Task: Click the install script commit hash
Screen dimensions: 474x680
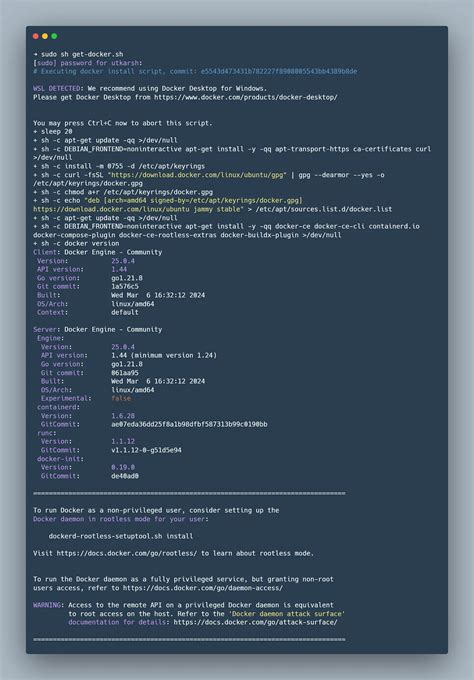Action: pyautogui.click(x=278, y=72)
